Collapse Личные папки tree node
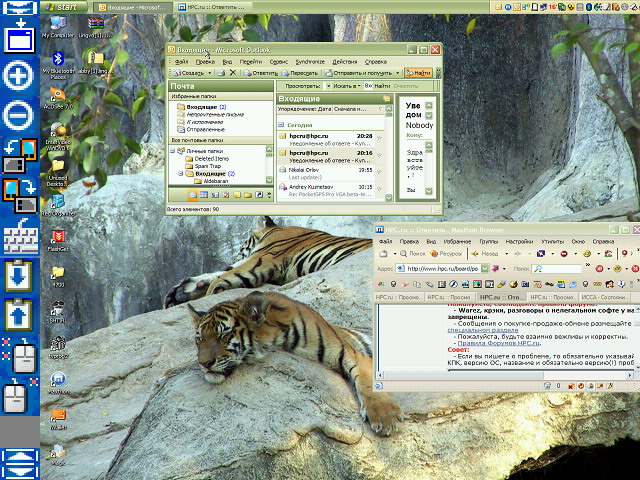640x480 pixels. coord(173,151)
